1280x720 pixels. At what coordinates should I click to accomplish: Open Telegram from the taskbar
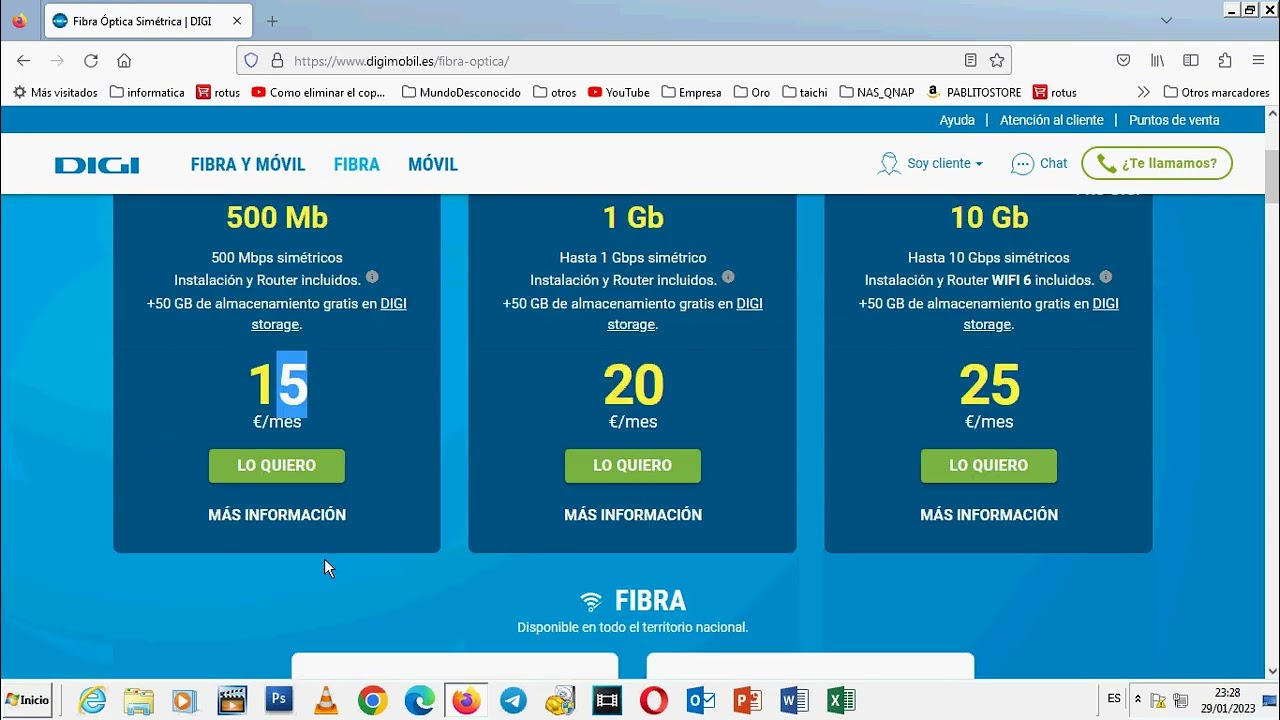pos(513,701)
